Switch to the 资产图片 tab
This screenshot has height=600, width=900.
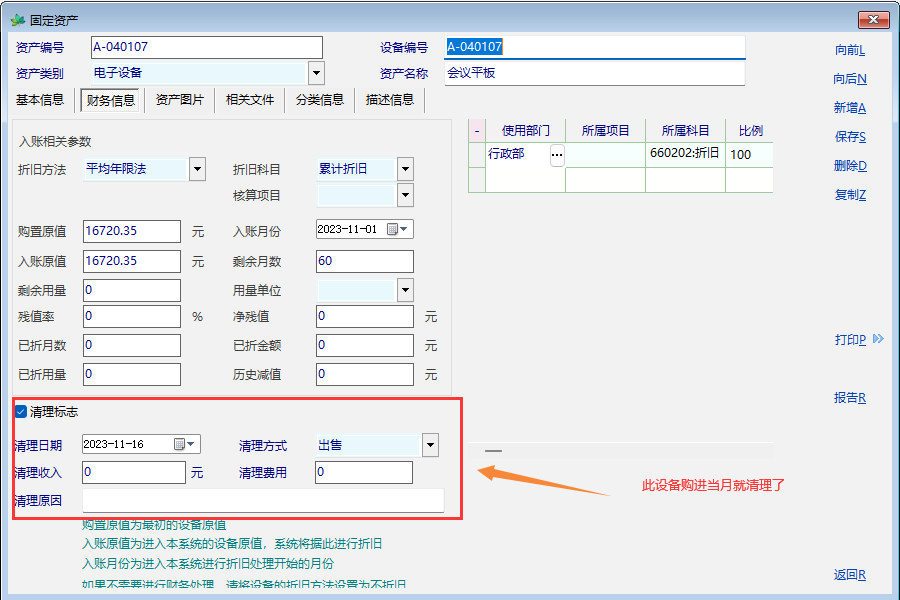point(180,100)
